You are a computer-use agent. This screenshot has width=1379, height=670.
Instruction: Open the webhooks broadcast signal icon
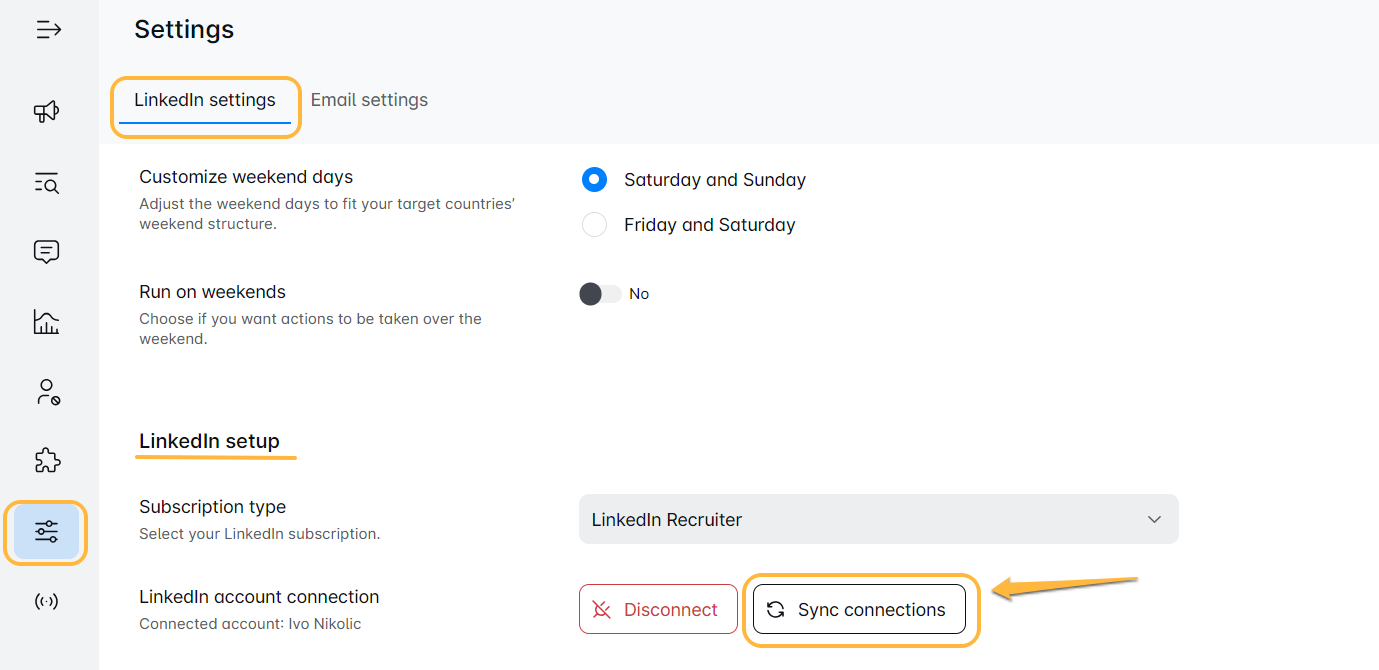click(x=47, y=601)
